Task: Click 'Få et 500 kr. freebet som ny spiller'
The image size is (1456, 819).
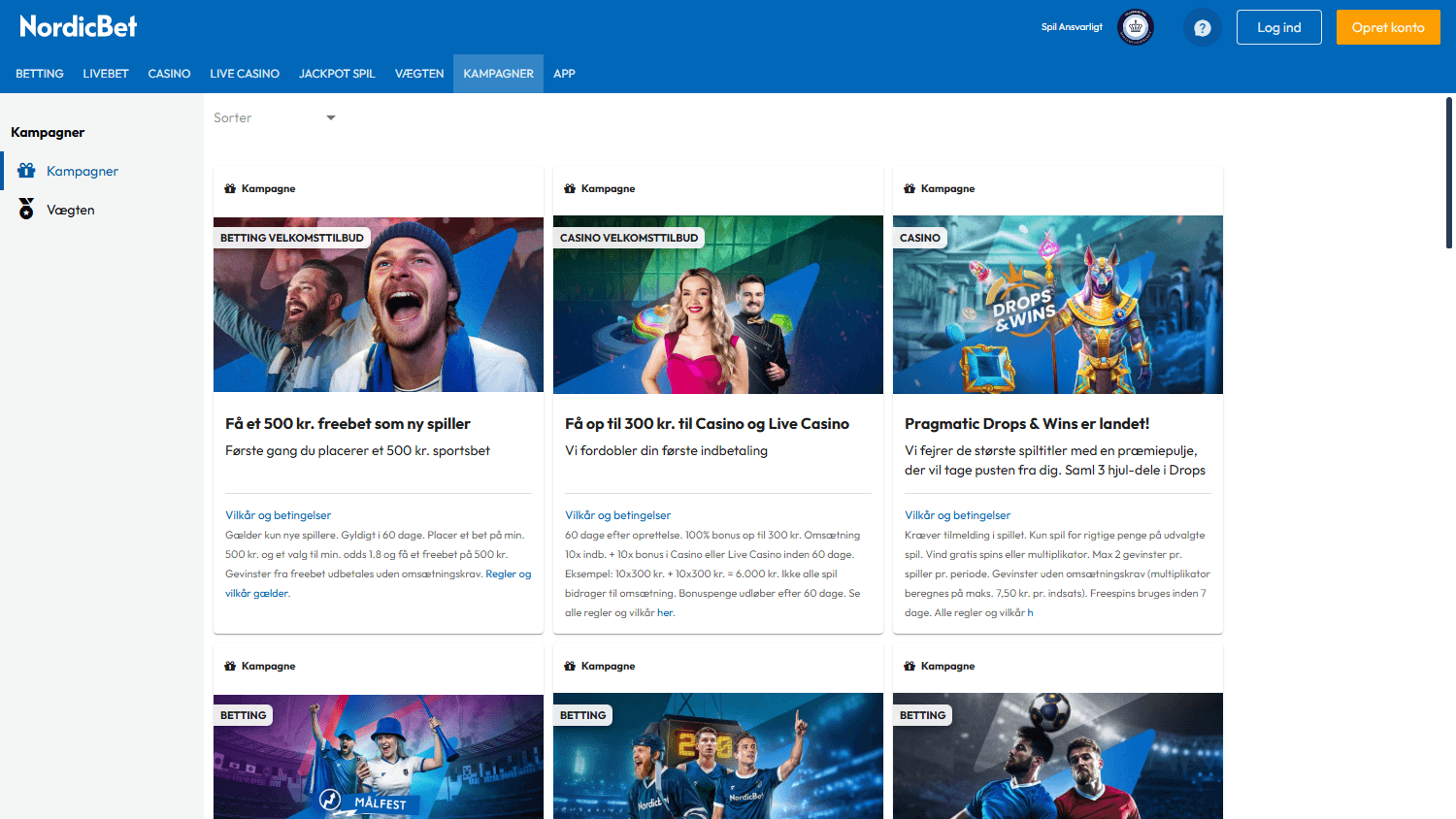Action: point(347,424)
